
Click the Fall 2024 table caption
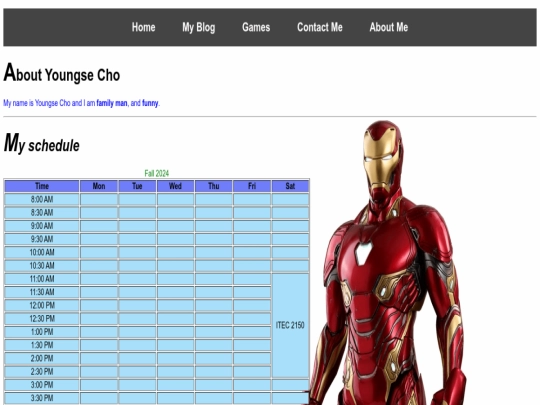[x=157, y=173]
